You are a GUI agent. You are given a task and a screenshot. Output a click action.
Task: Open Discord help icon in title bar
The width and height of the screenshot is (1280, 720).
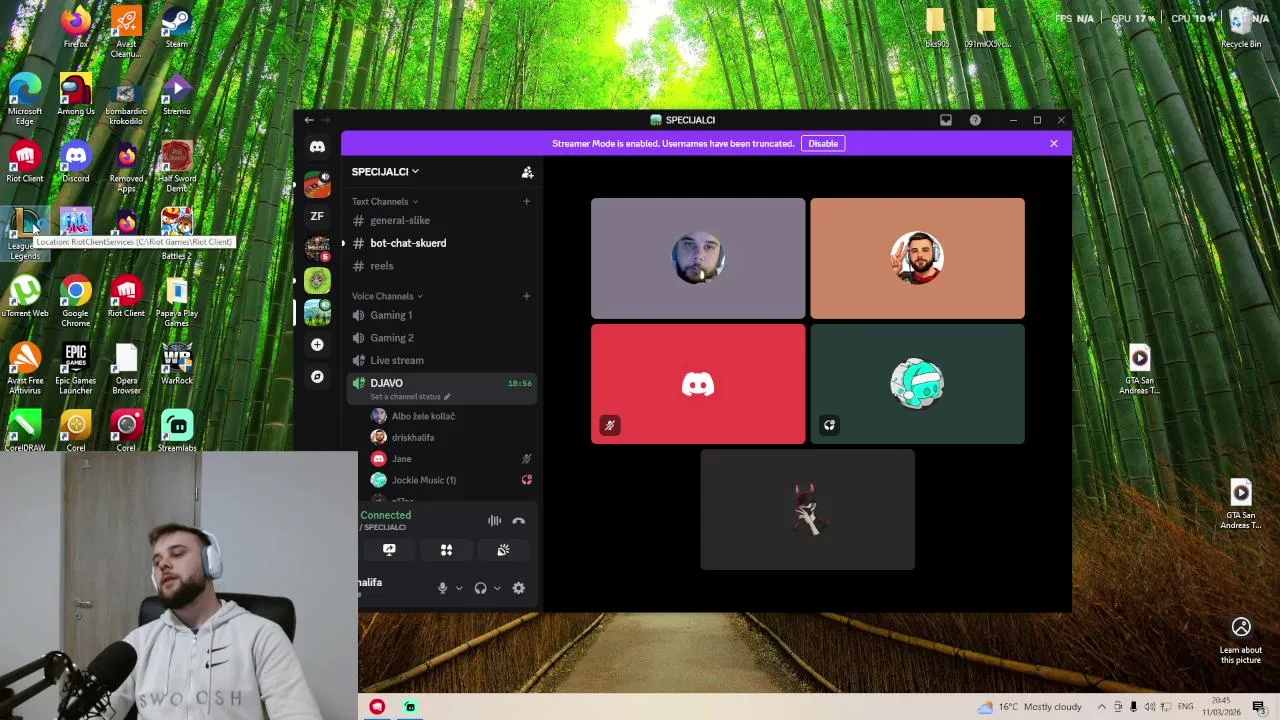pyautogui.click(x=975, y=120)
